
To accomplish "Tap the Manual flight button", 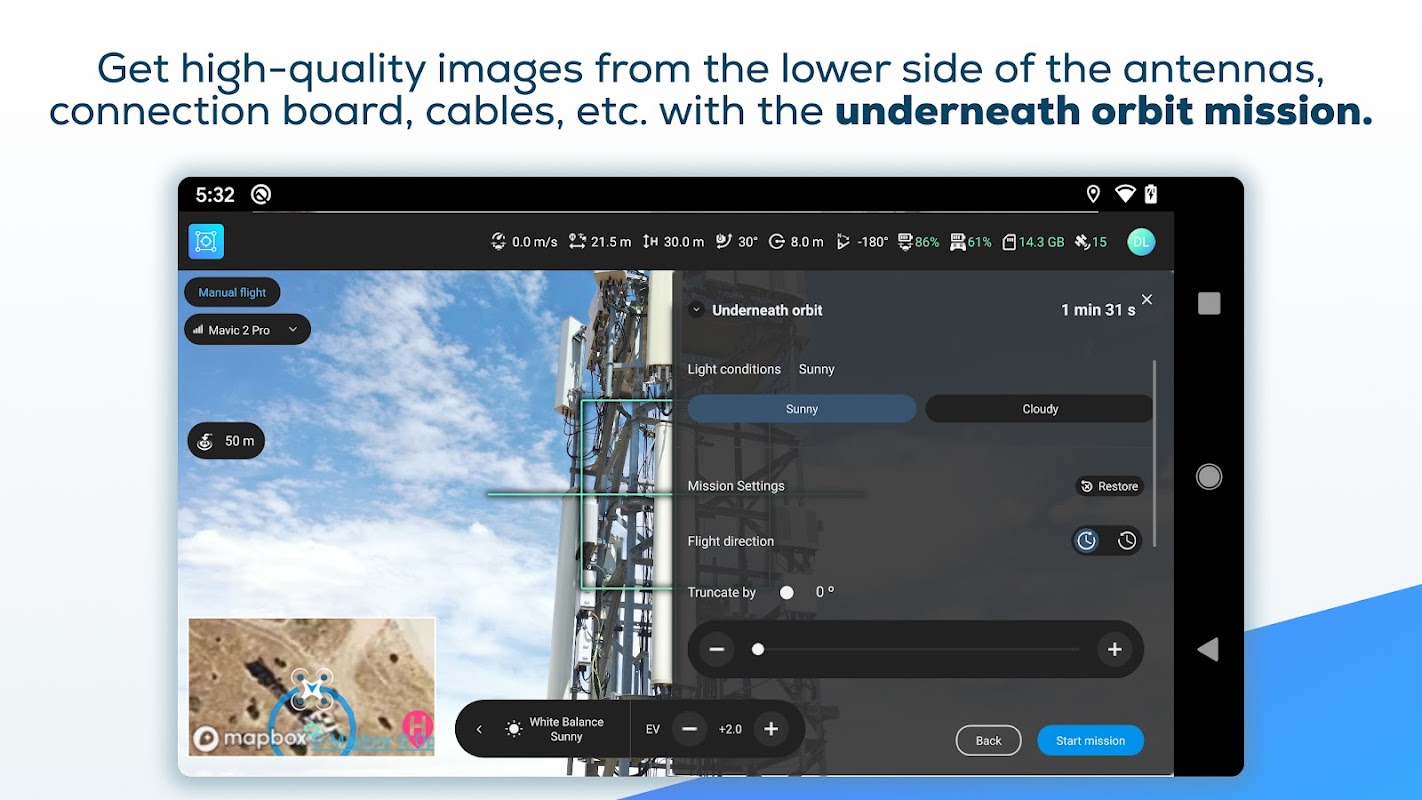I will 232,292.
